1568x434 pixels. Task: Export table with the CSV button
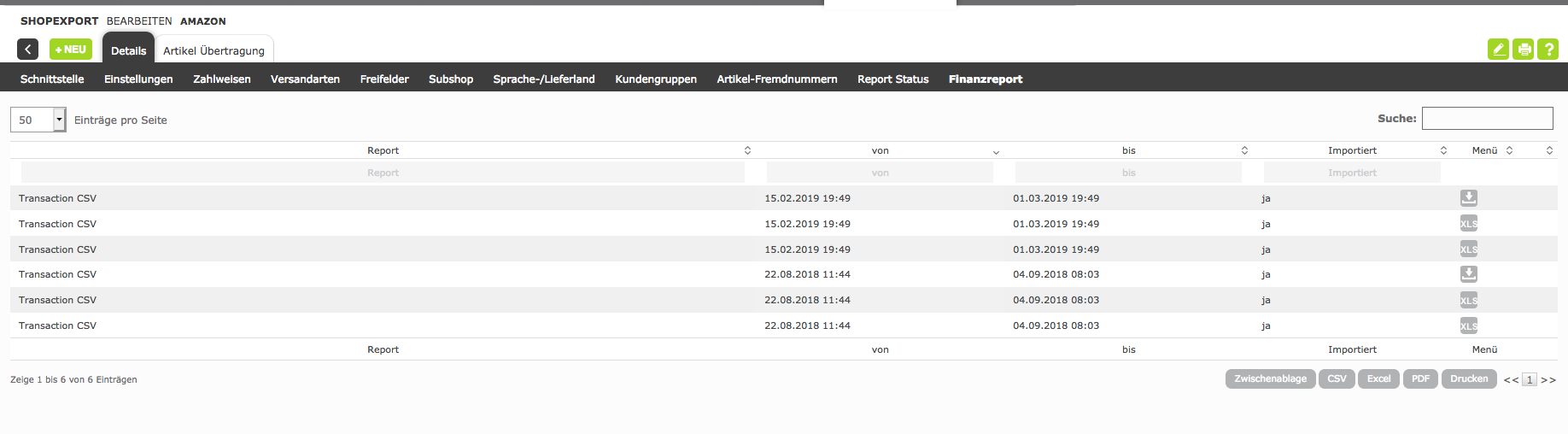point(1337,378)
